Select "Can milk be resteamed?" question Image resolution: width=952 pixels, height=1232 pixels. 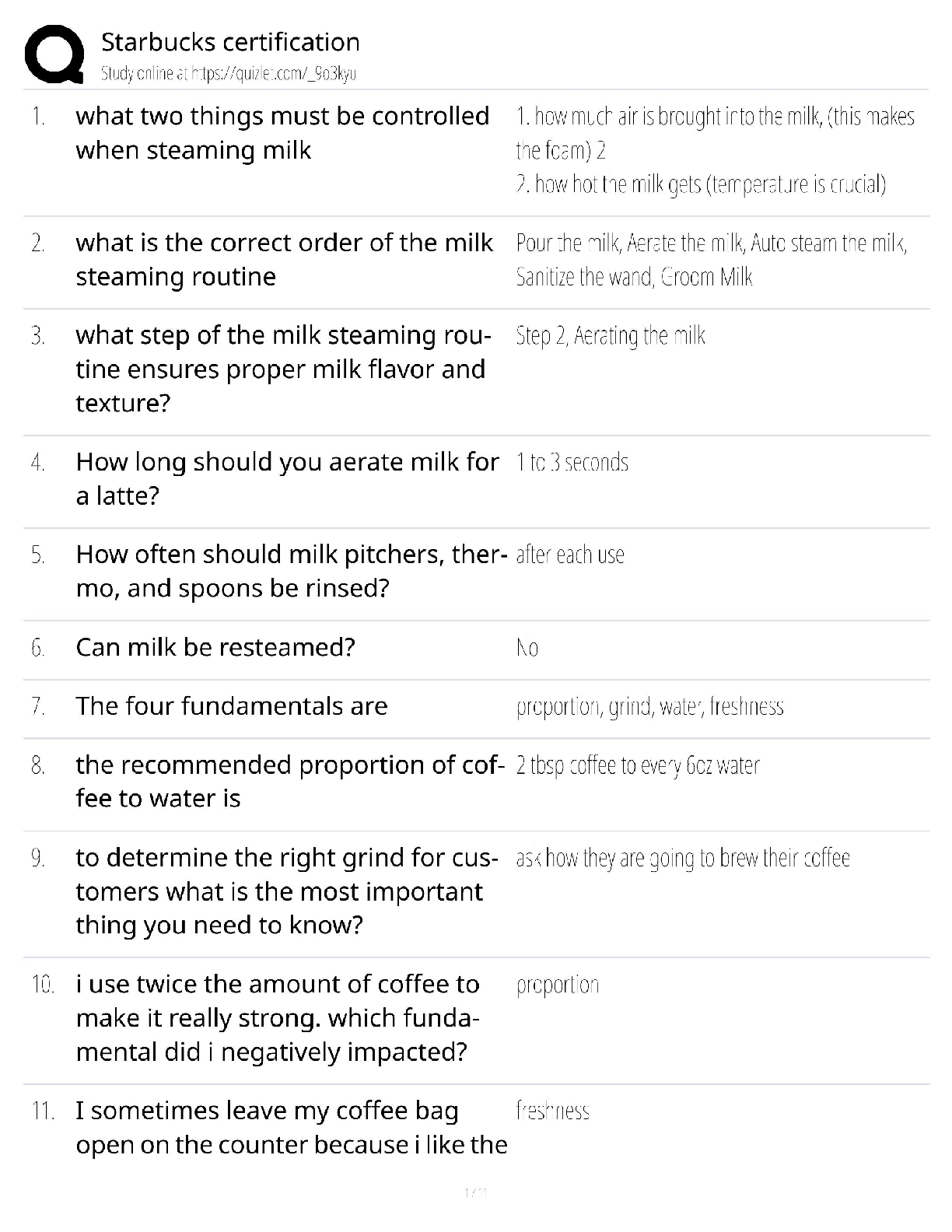click(x=215, y=647)
